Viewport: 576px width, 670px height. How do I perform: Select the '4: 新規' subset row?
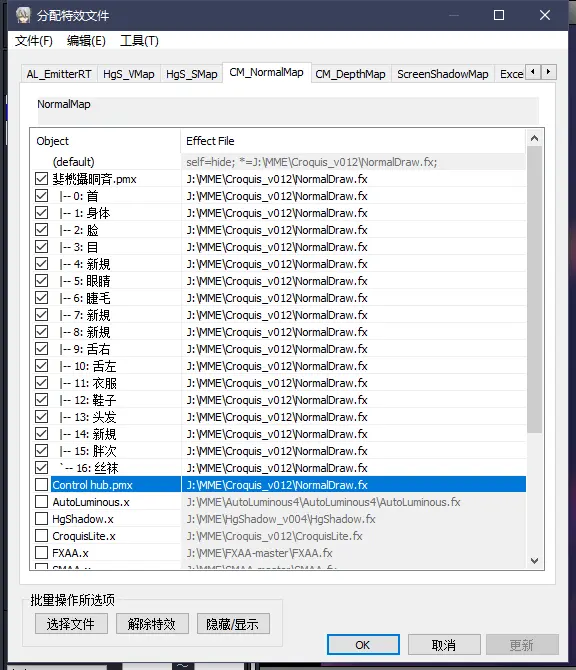point(278,264)
